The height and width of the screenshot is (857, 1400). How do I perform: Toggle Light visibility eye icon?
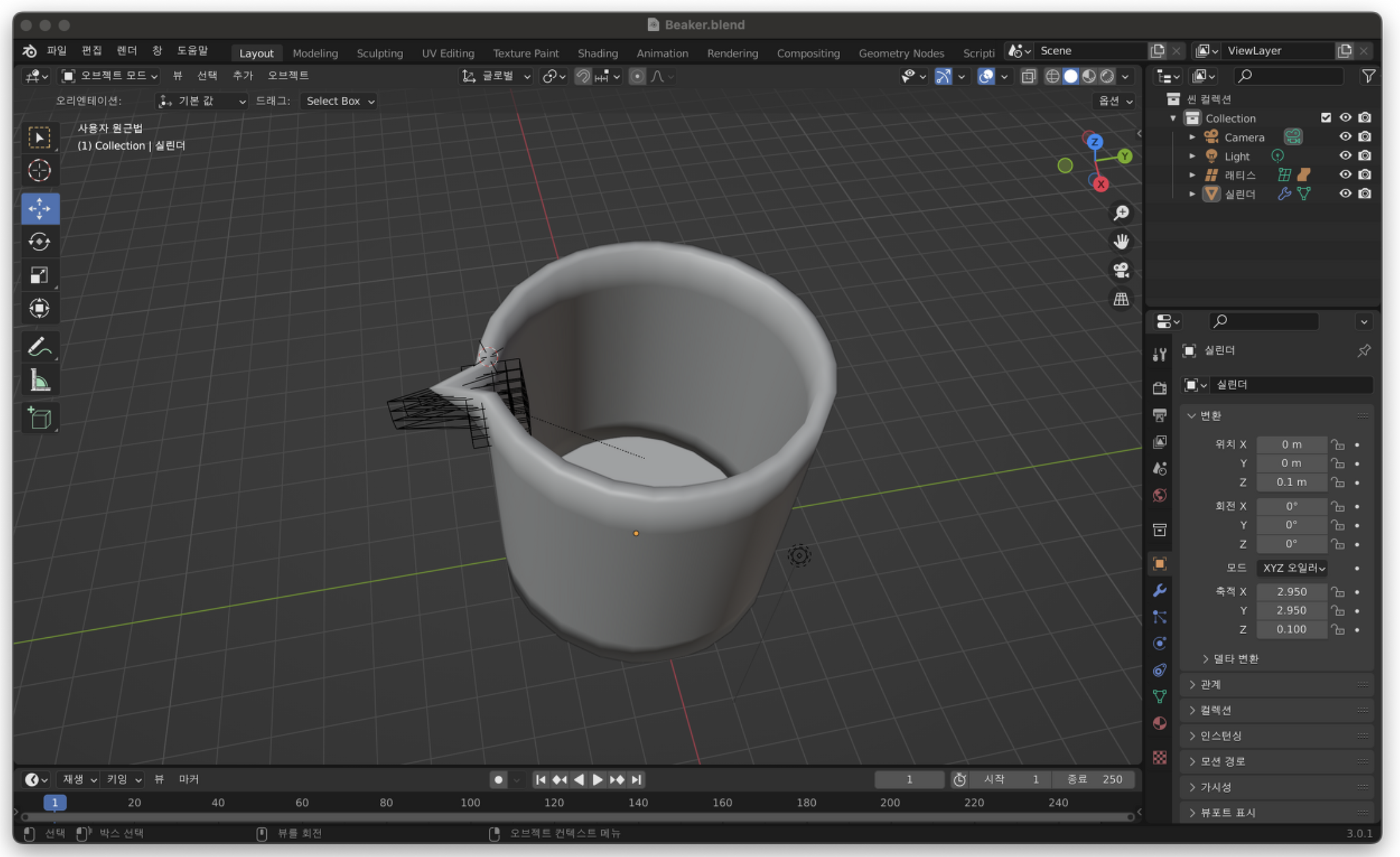1345,156
